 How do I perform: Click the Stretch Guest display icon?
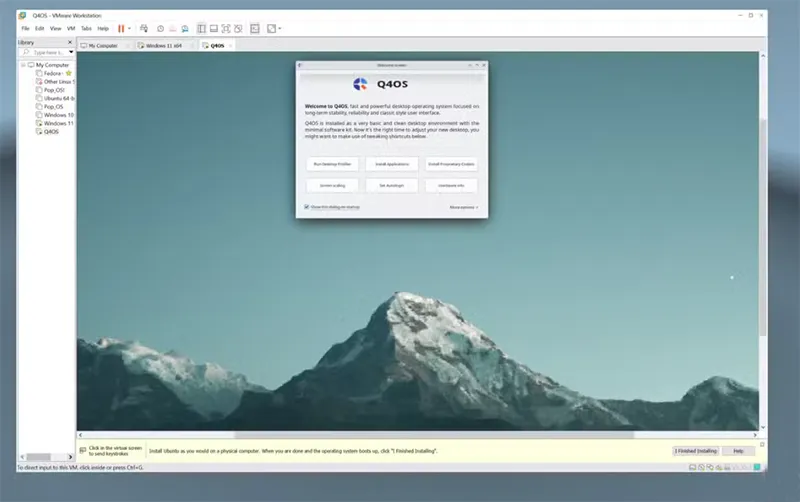271,29
